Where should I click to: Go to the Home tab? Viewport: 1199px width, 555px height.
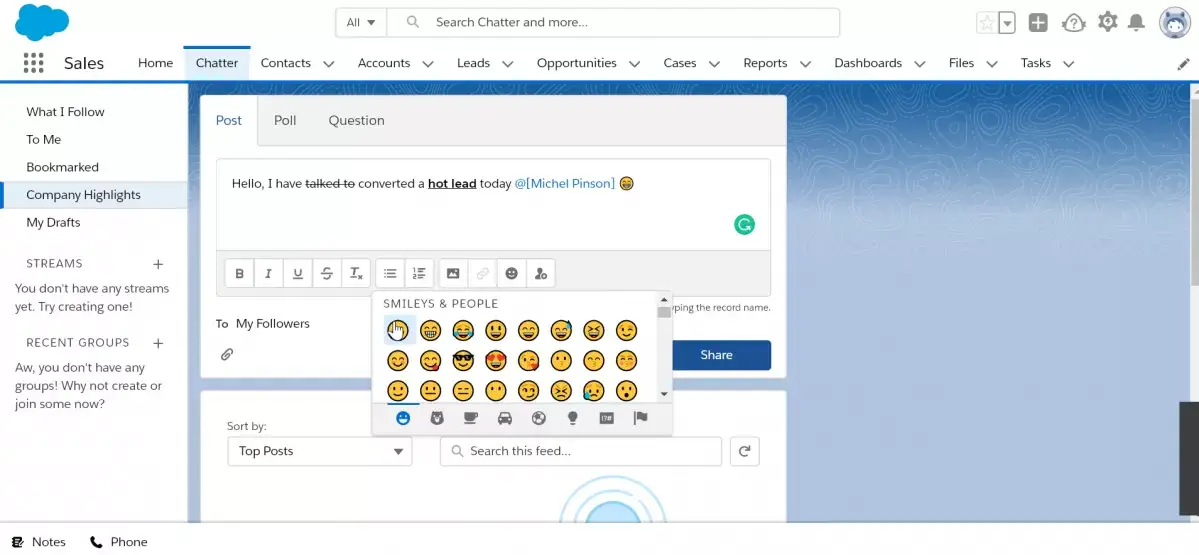[155, 63]
